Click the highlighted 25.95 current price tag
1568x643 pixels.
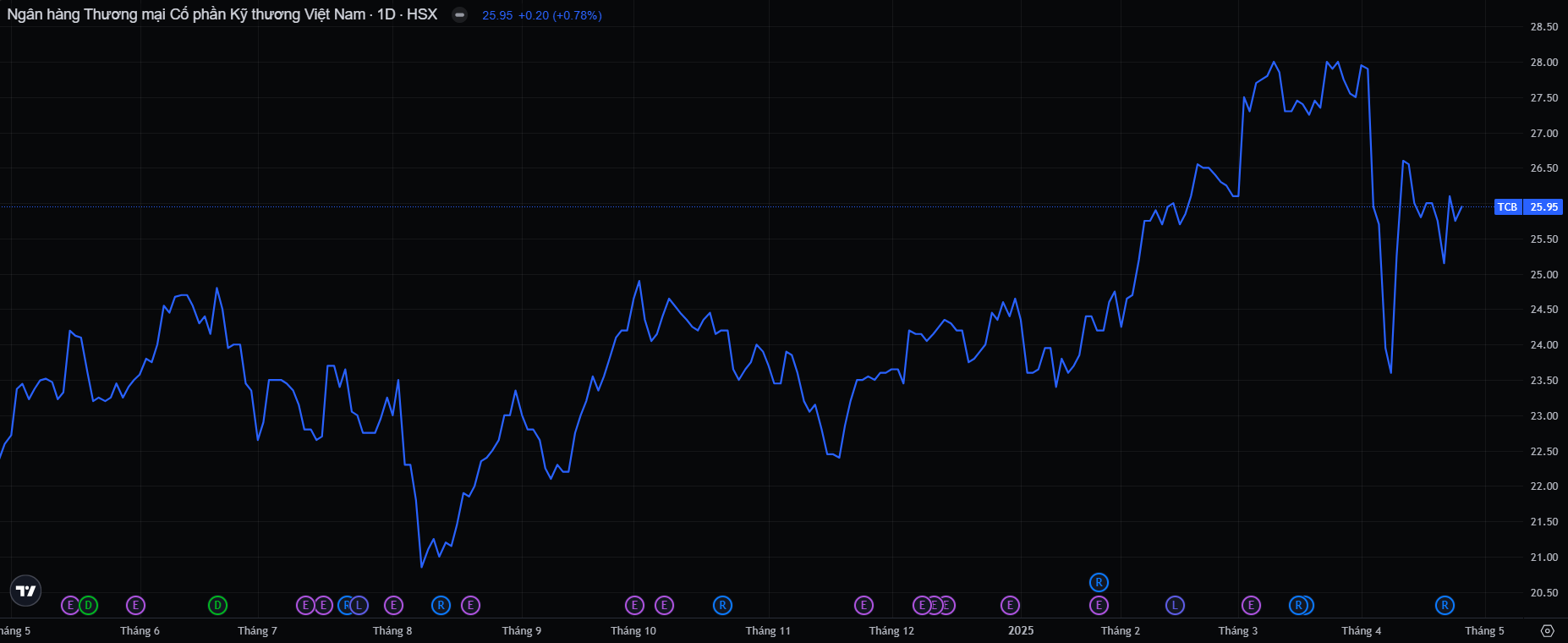click(1543, 207)
